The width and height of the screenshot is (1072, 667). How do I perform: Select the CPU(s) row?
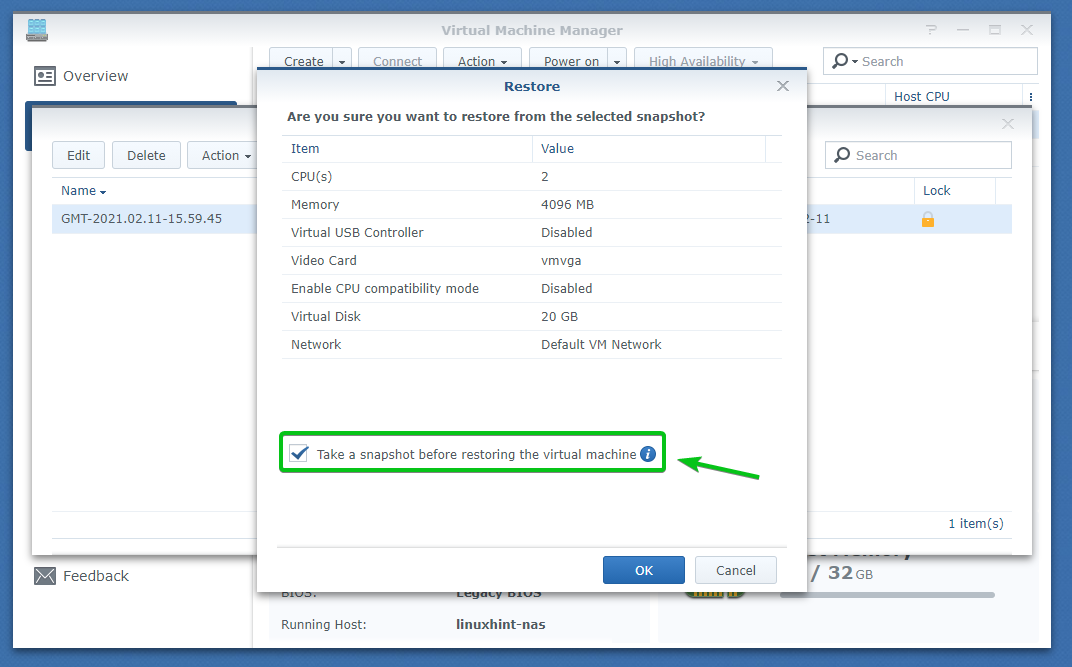point(532,176)
